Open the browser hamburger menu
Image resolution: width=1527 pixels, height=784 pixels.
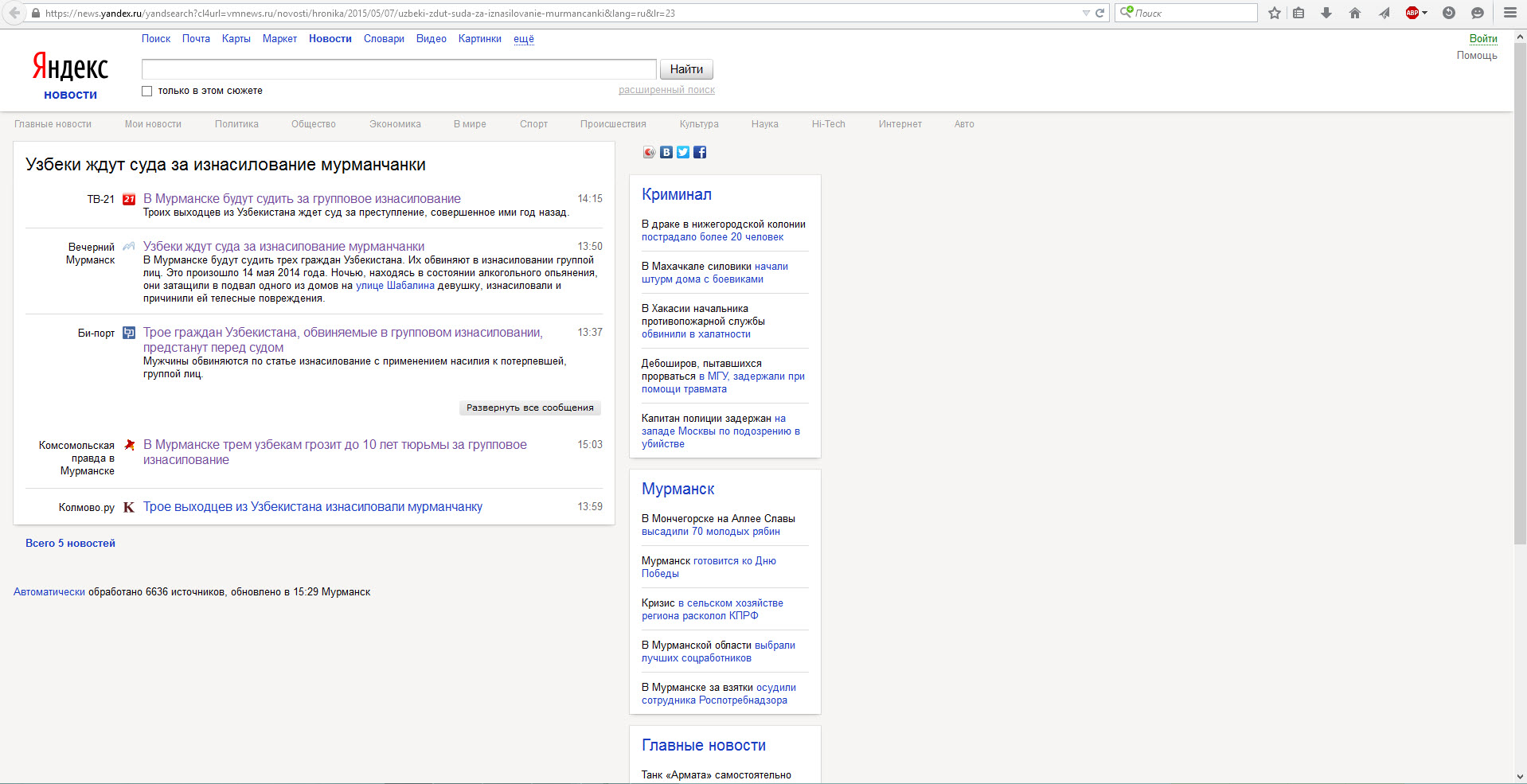(1509, 13)
